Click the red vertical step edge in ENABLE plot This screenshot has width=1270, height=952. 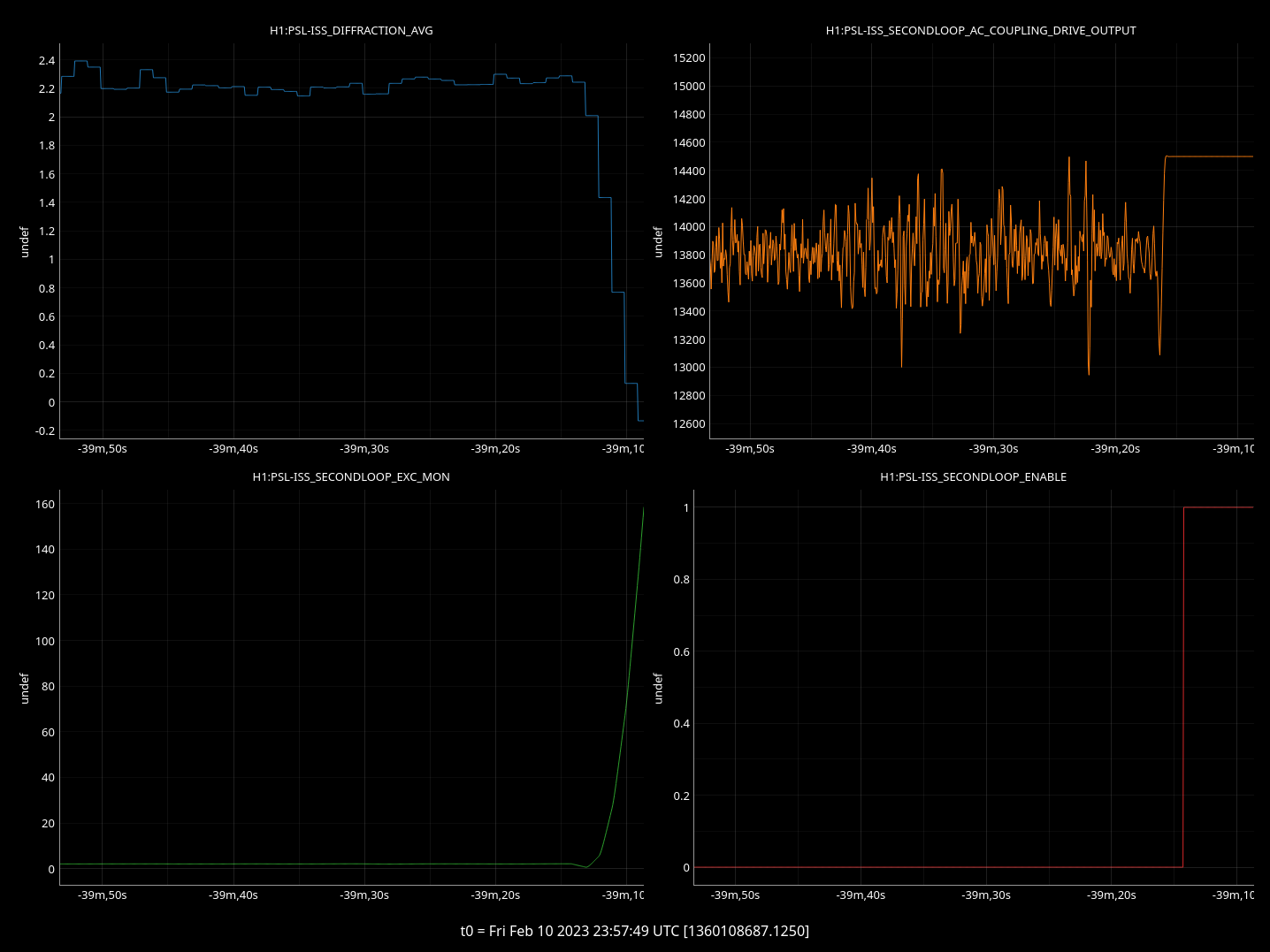[x=1183, y=689]
